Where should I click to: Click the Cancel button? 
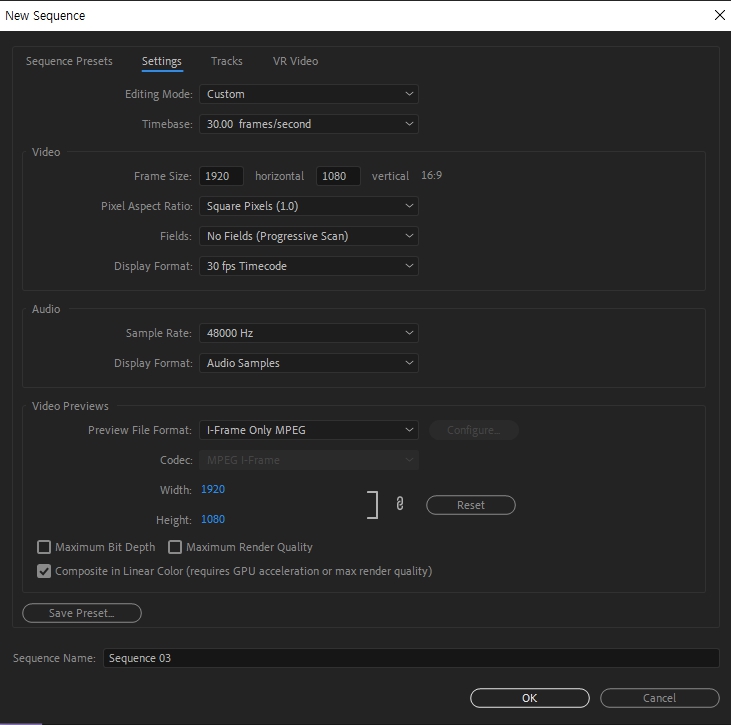click(x=659, y=698)
